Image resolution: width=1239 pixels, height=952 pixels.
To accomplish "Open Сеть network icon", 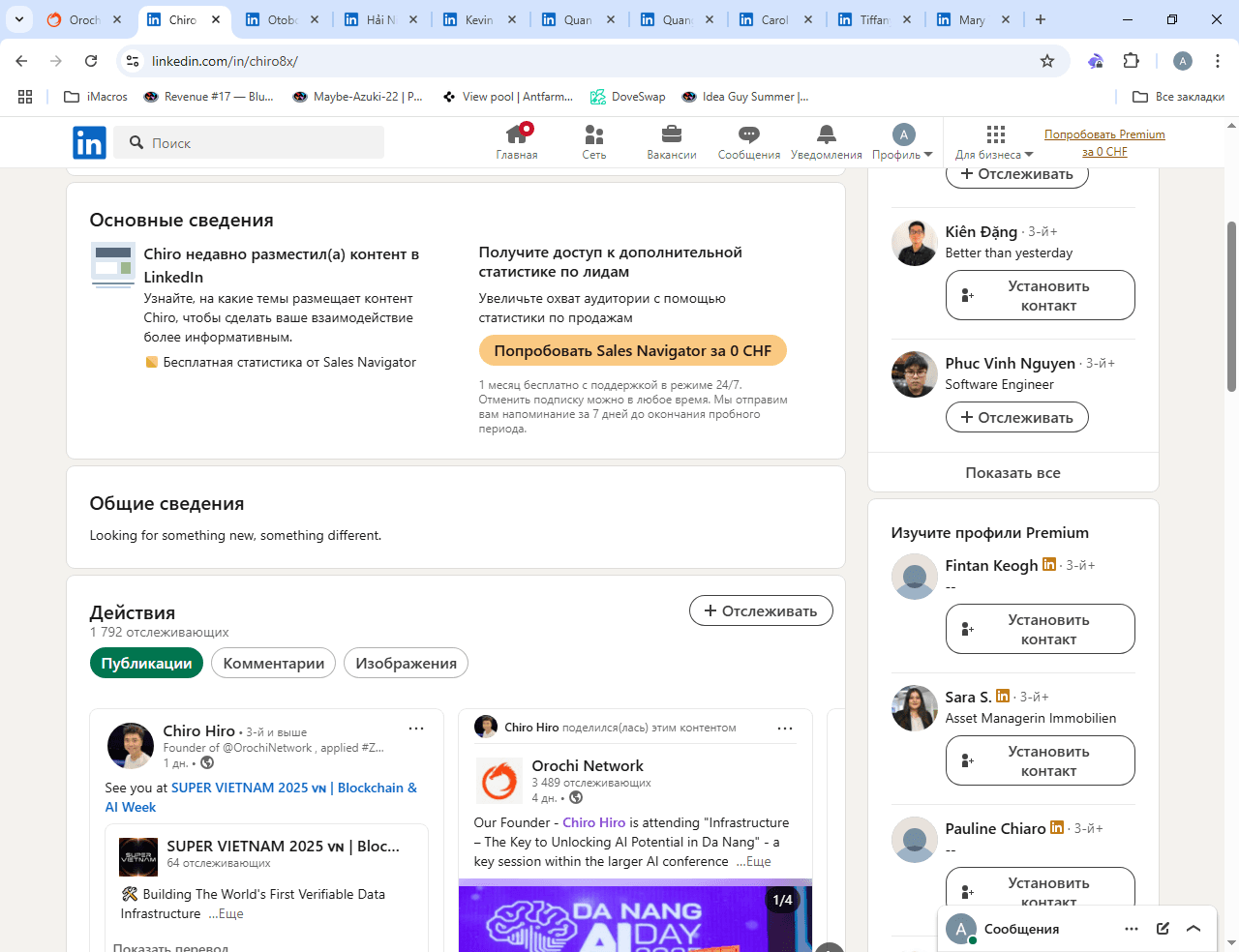I will tap(594, 142).
